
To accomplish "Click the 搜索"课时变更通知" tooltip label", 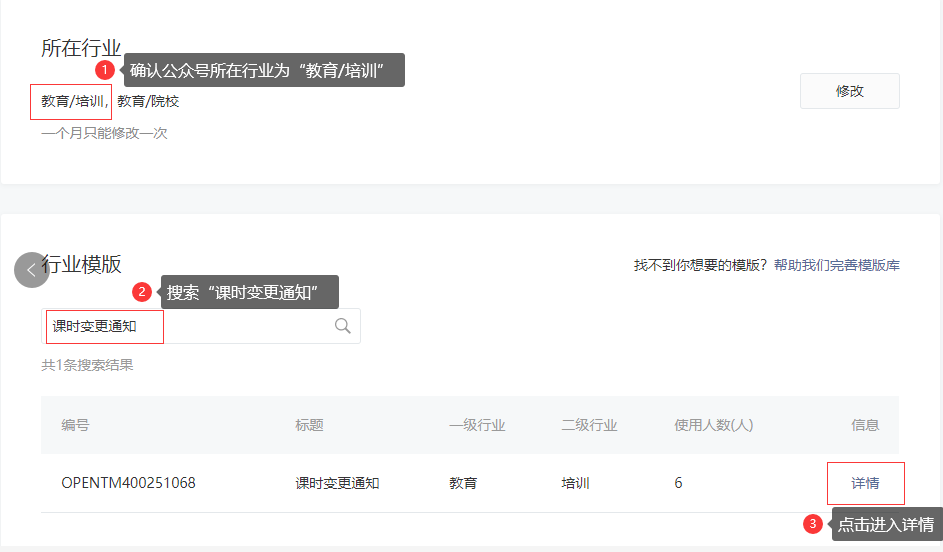I will coord(249,292).
